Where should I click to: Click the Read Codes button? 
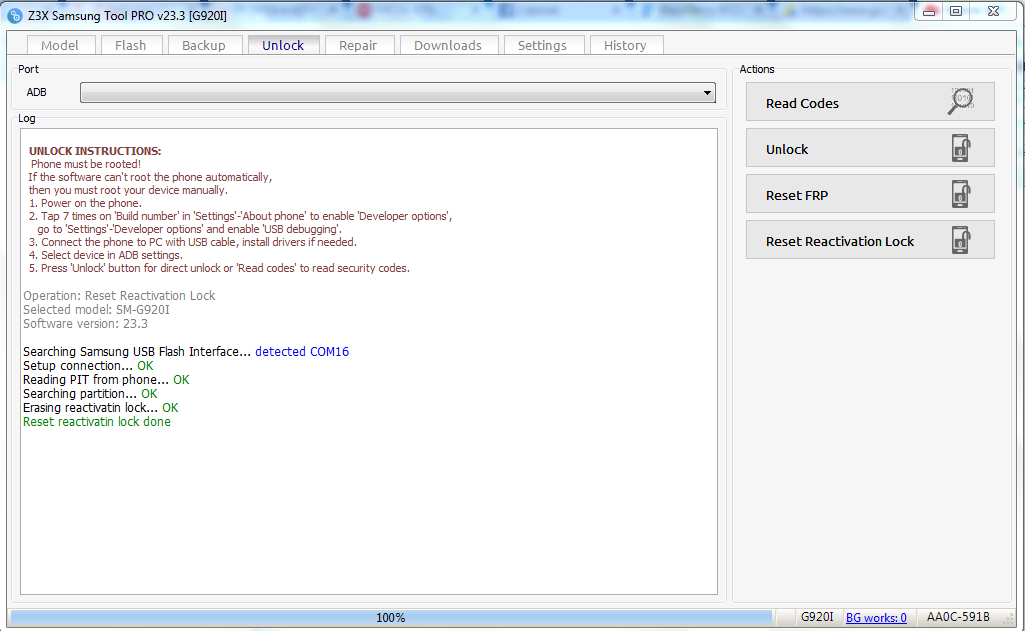coord(869,102)
